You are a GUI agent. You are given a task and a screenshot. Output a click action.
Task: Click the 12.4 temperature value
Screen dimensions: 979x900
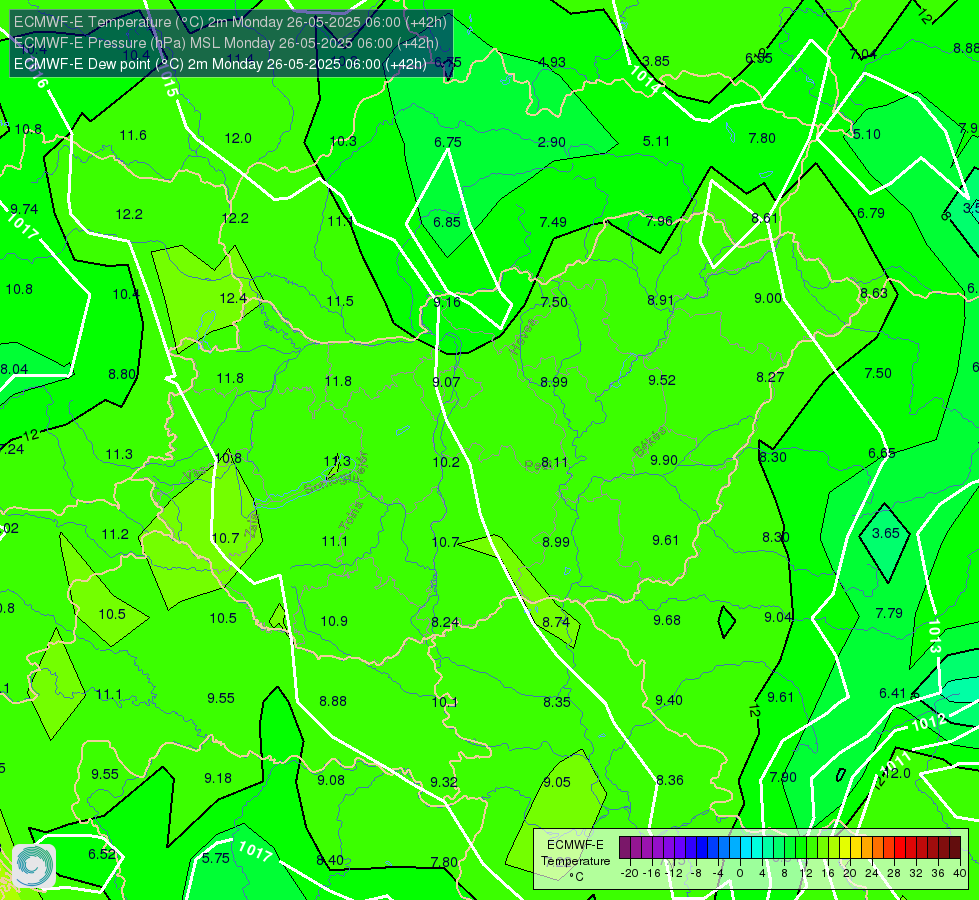233,299
